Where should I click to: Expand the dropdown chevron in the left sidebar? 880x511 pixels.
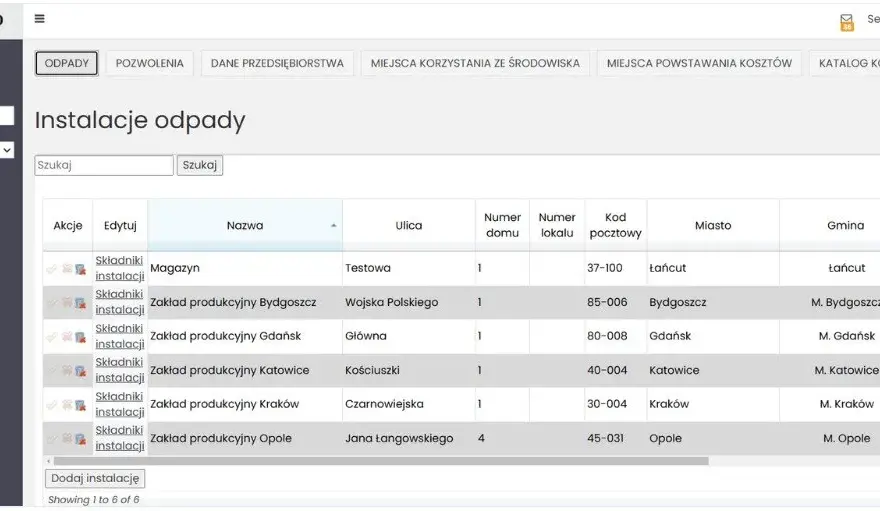pyautogui.click(x=7, y=150)
